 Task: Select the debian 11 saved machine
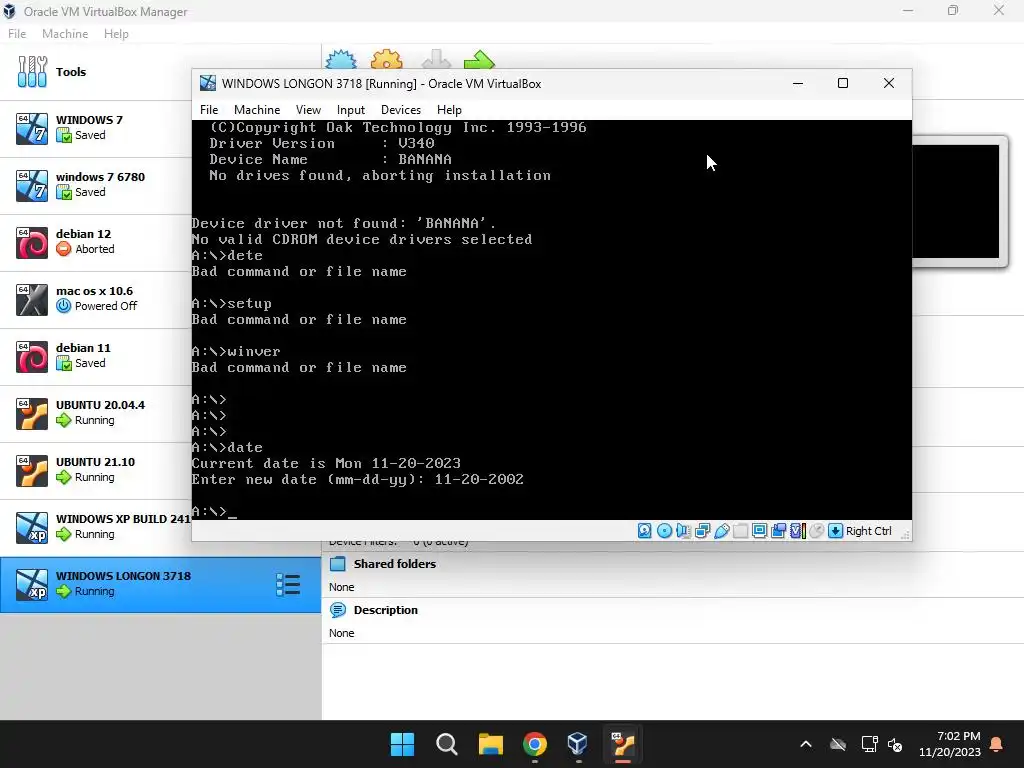coord(95,357)
